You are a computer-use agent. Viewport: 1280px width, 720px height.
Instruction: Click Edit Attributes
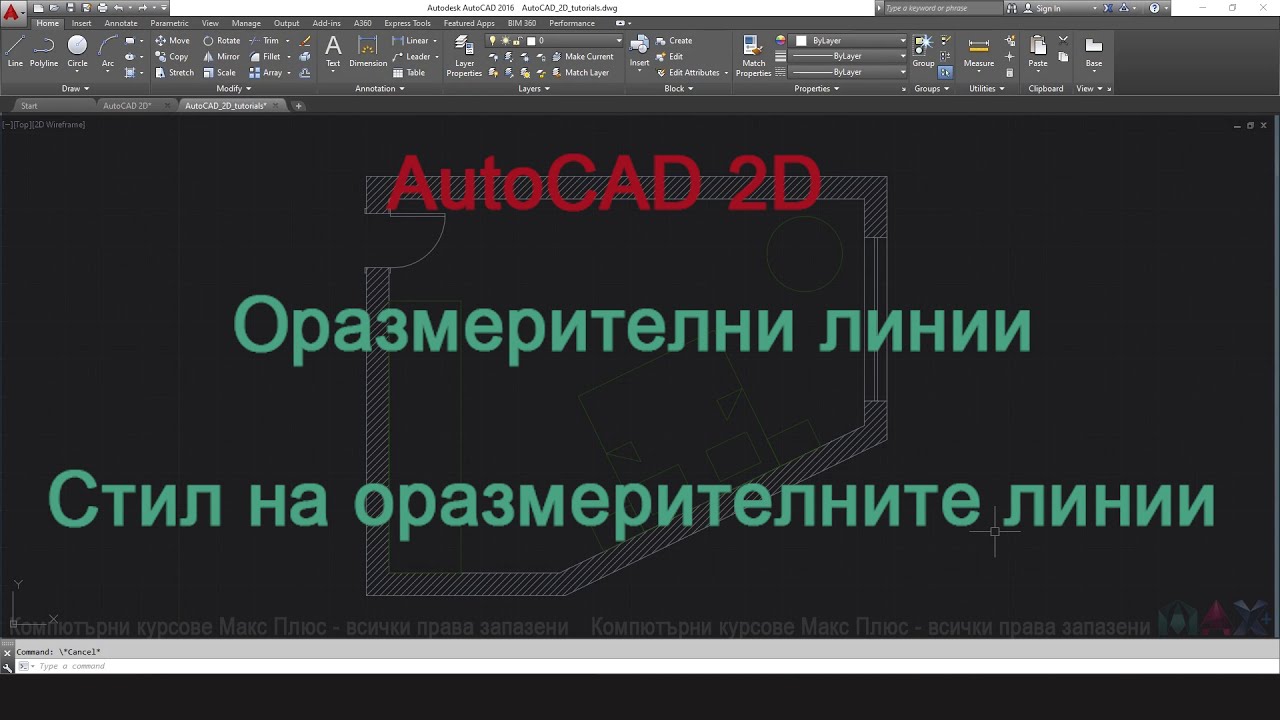[x=688, y=73]
